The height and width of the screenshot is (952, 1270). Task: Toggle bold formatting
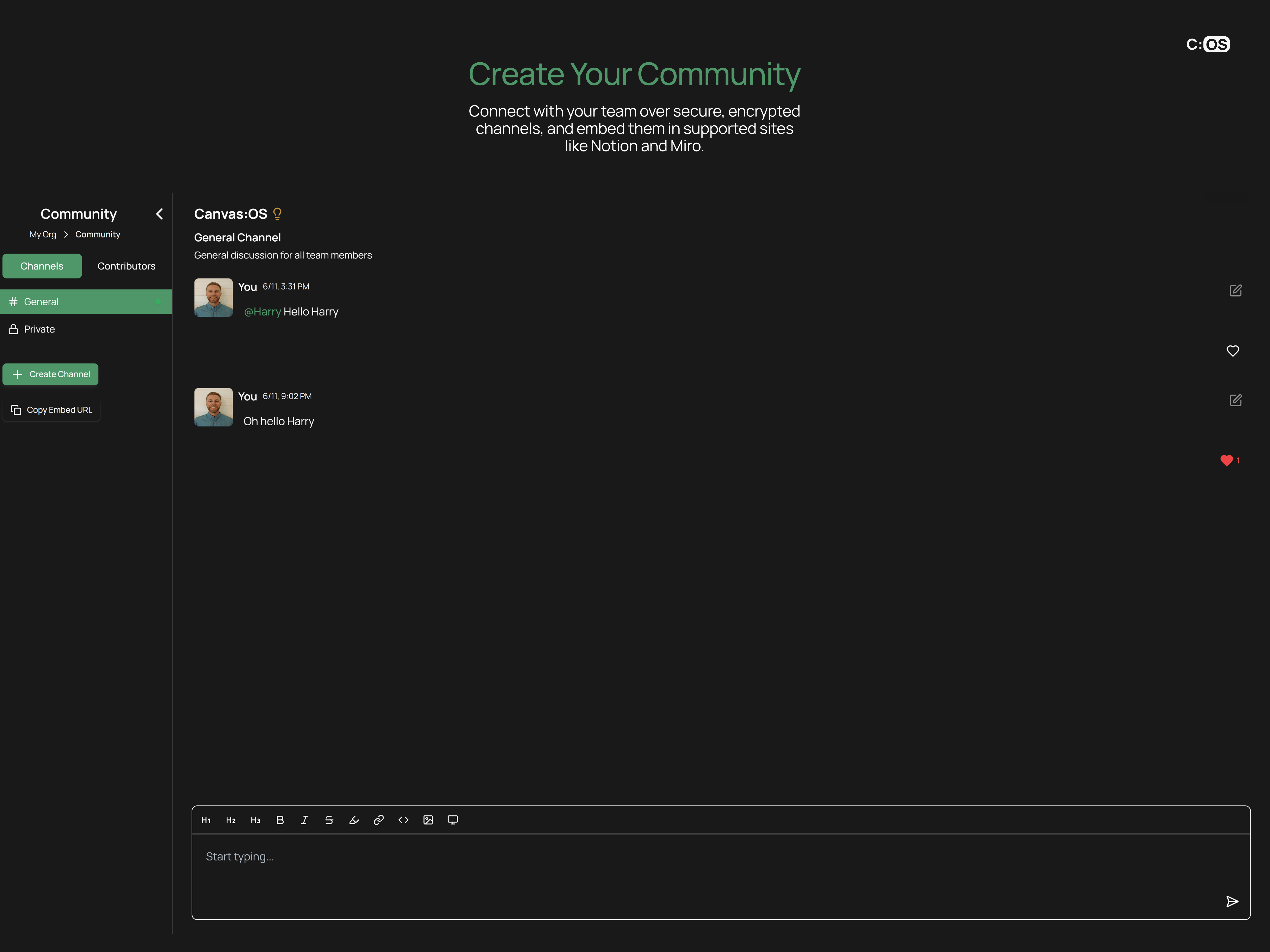280,820
